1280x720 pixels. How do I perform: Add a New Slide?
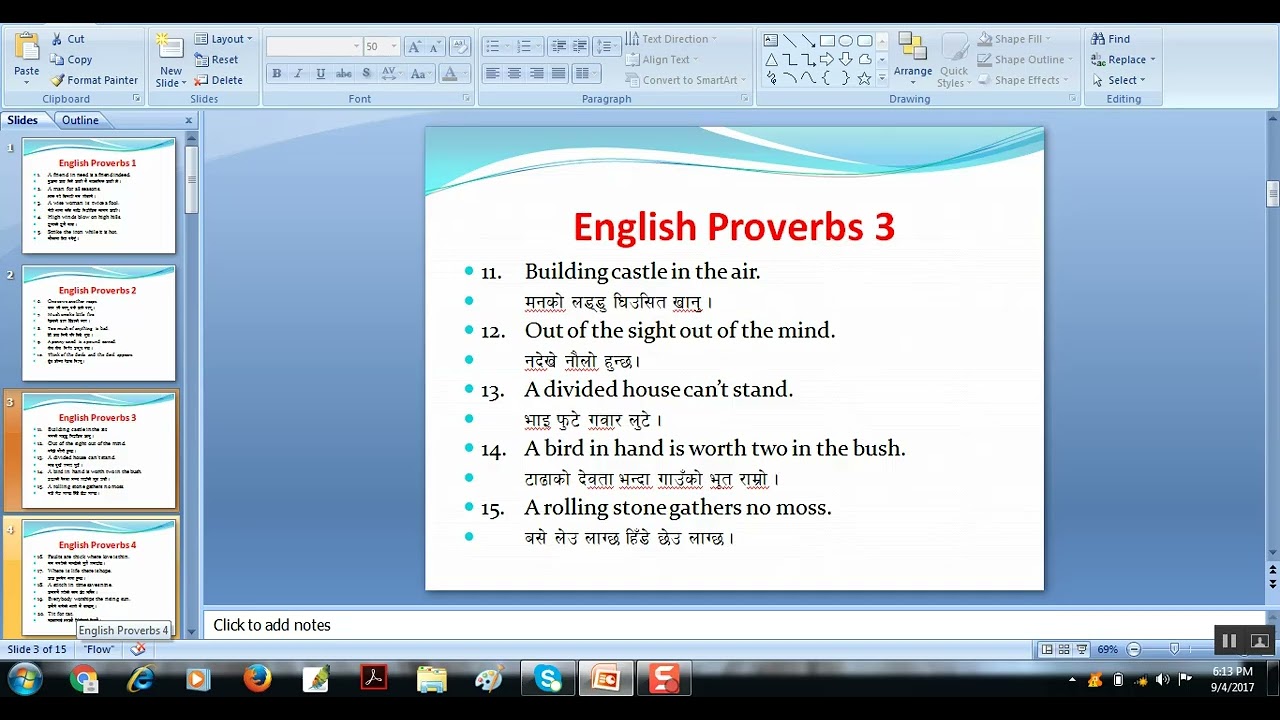(x=170, y=59)
